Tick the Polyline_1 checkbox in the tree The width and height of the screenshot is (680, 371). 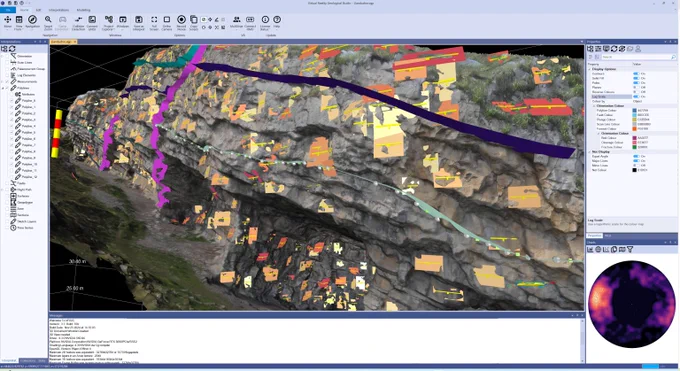pyautogui.click(x=12, y=107)
